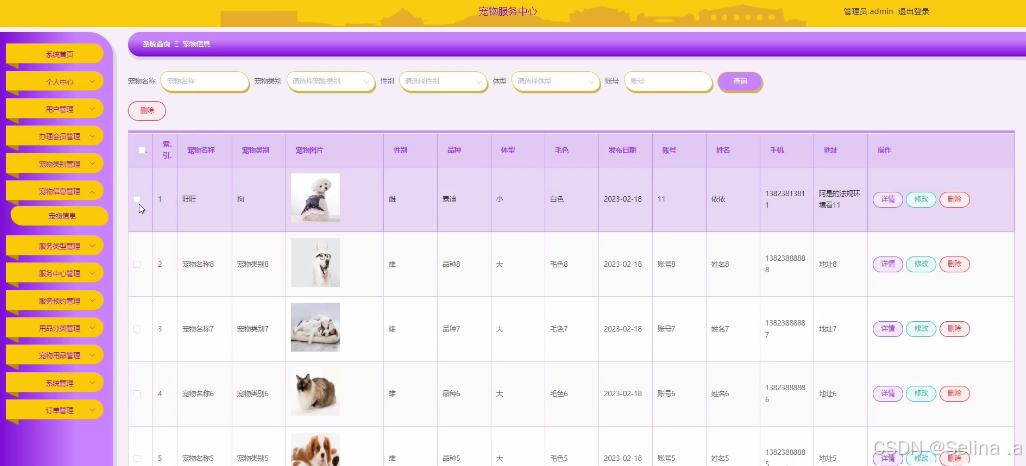Click the 删除 button above the table
The height and width of the screenshot is (466, 1026).
(147, 111)
